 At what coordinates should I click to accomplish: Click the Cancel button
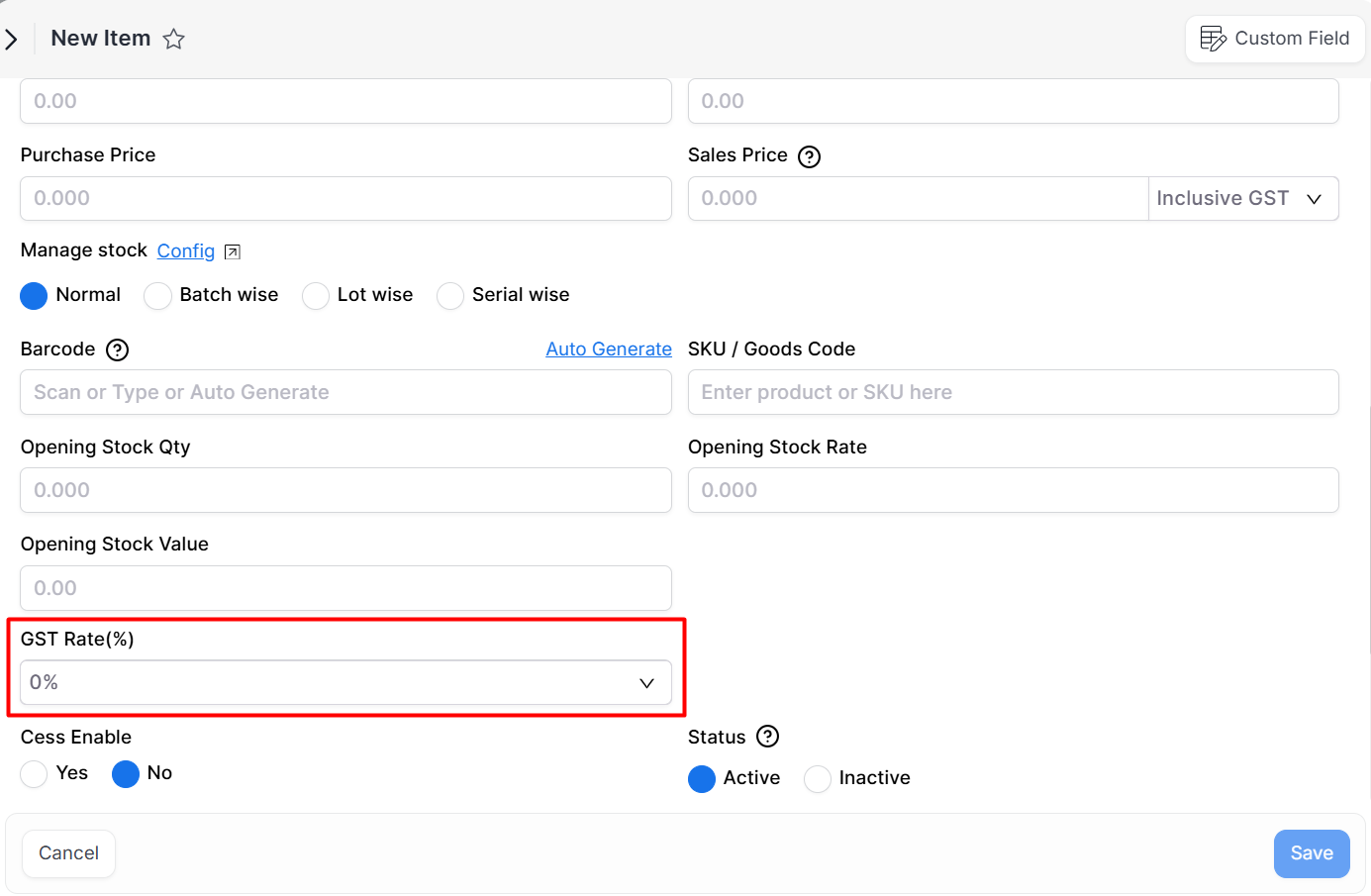coord(68,853)
